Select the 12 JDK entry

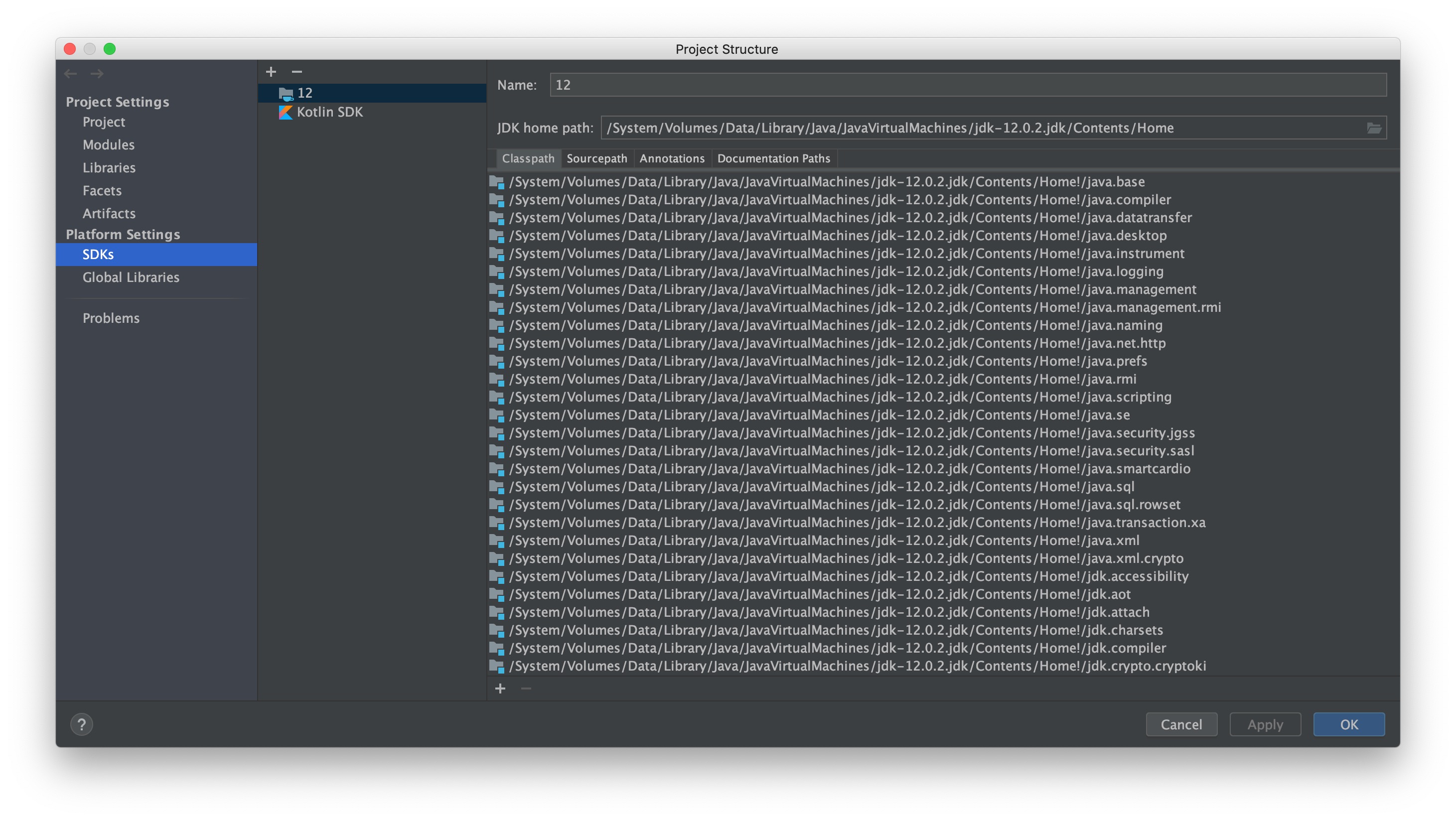[304, 93]
